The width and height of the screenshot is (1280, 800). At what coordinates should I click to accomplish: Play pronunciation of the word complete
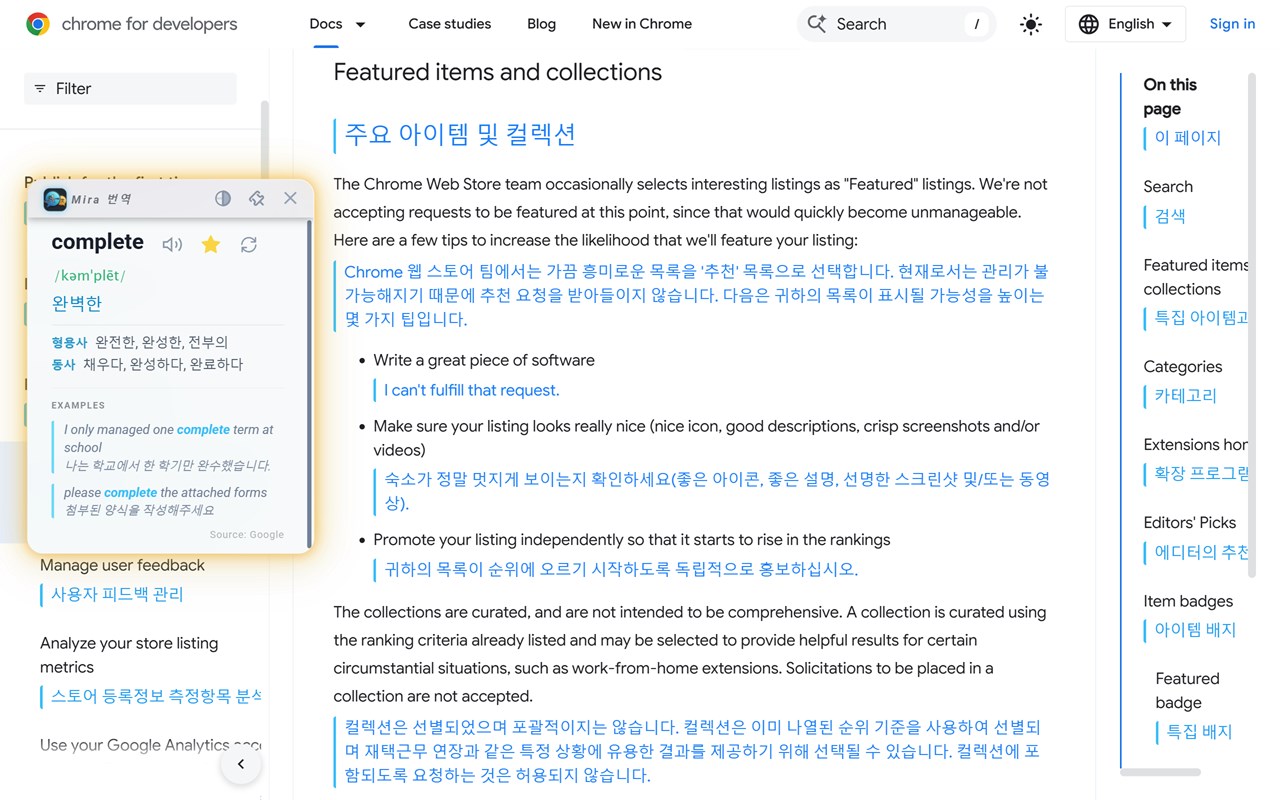pyautogui.click(x=173, y=244)
